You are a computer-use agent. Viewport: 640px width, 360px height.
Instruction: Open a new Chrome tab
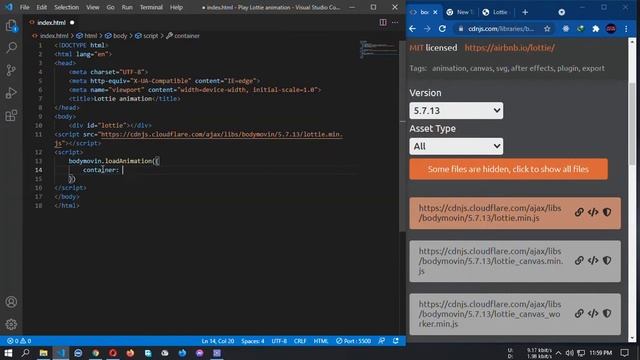coord(525,12)
